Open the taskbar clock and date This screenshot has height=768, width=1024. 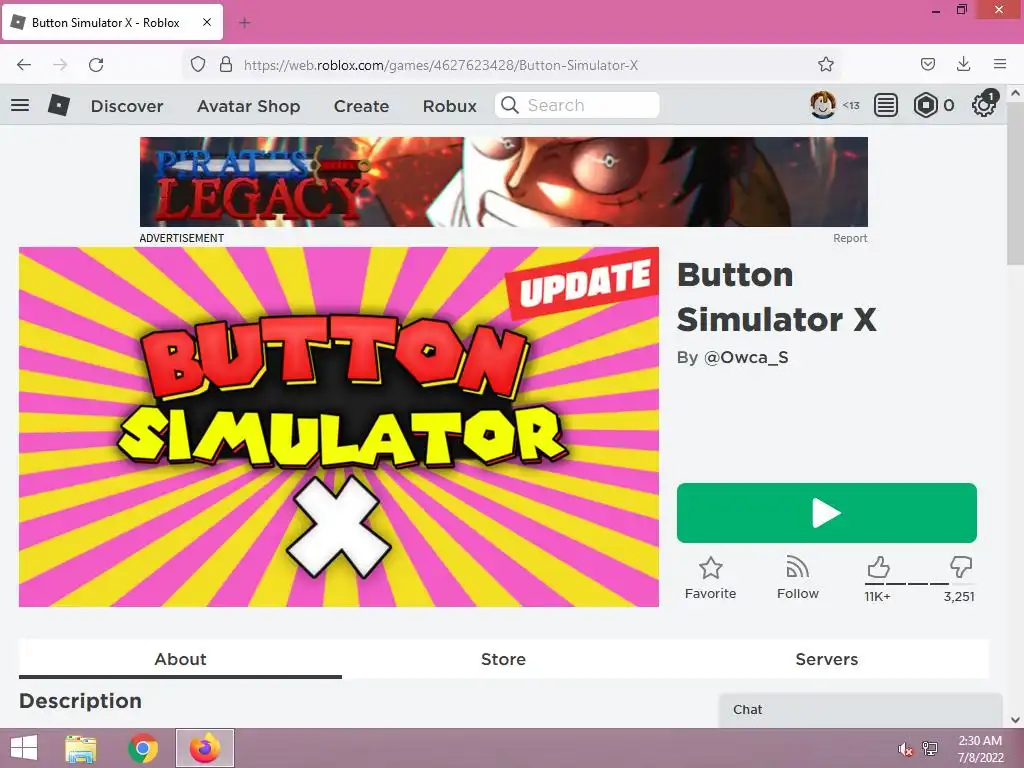(x=980, y=749)
